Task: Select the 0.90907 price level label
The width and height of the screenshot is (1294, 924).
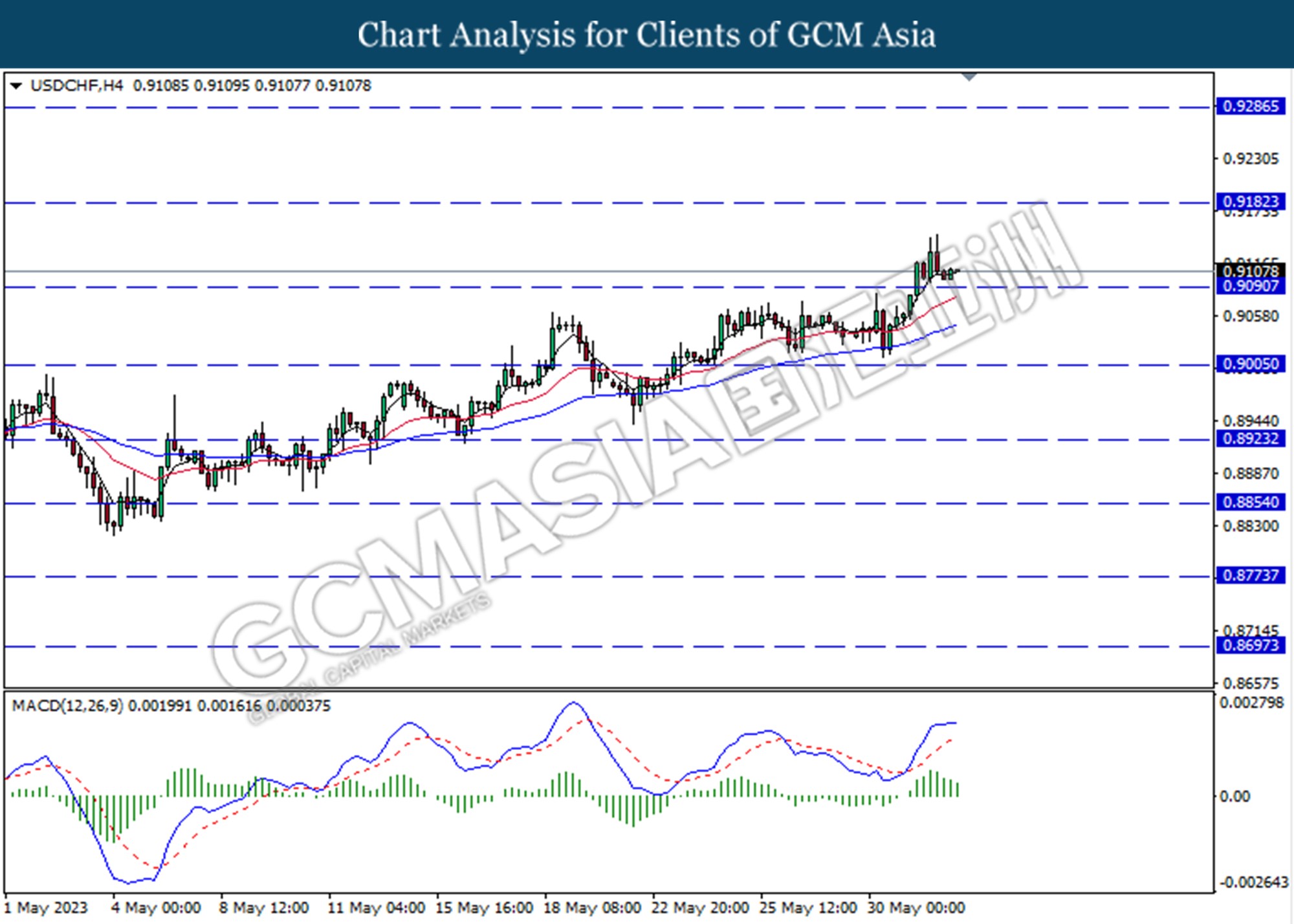Action: pos(1251,286)
